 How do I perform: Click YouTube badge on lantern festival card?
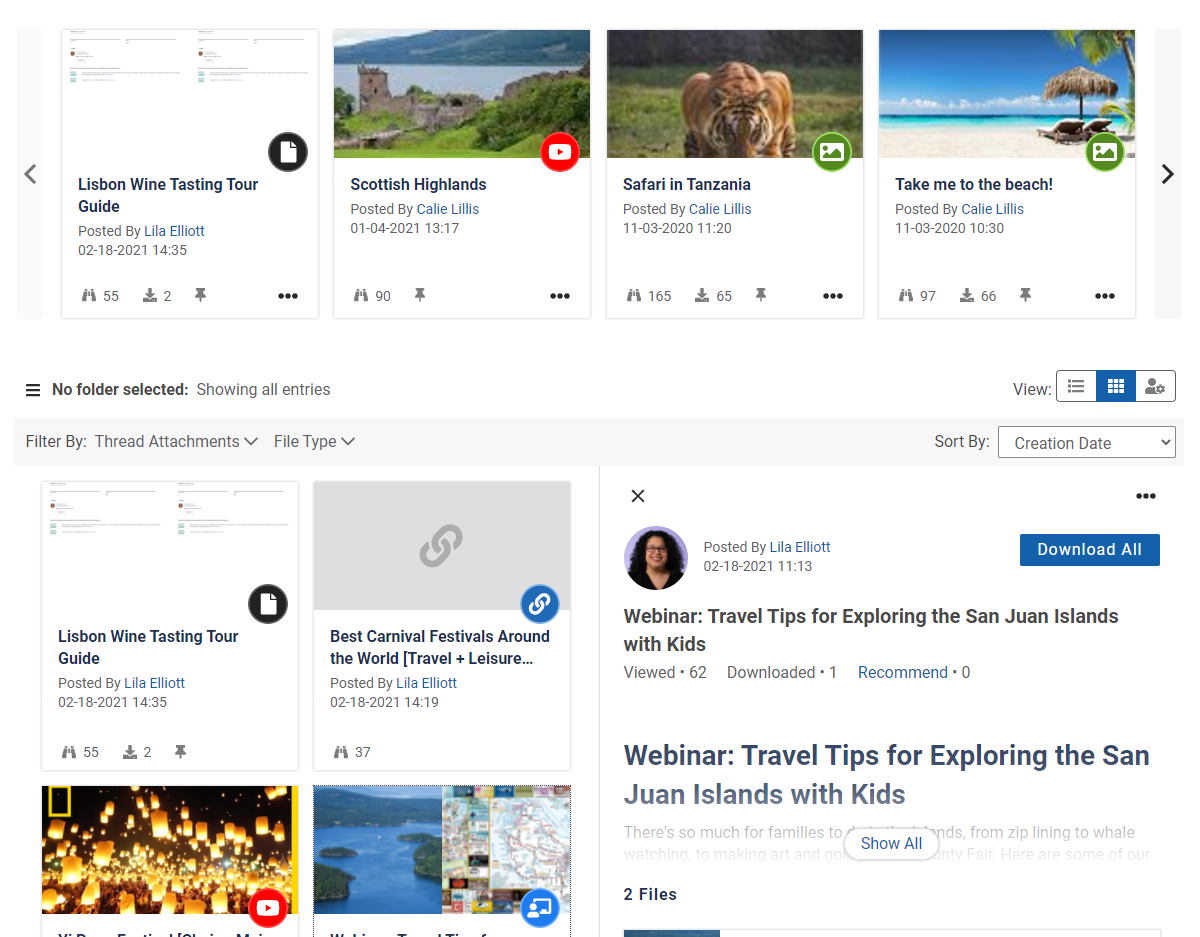(x=268, y=908)
